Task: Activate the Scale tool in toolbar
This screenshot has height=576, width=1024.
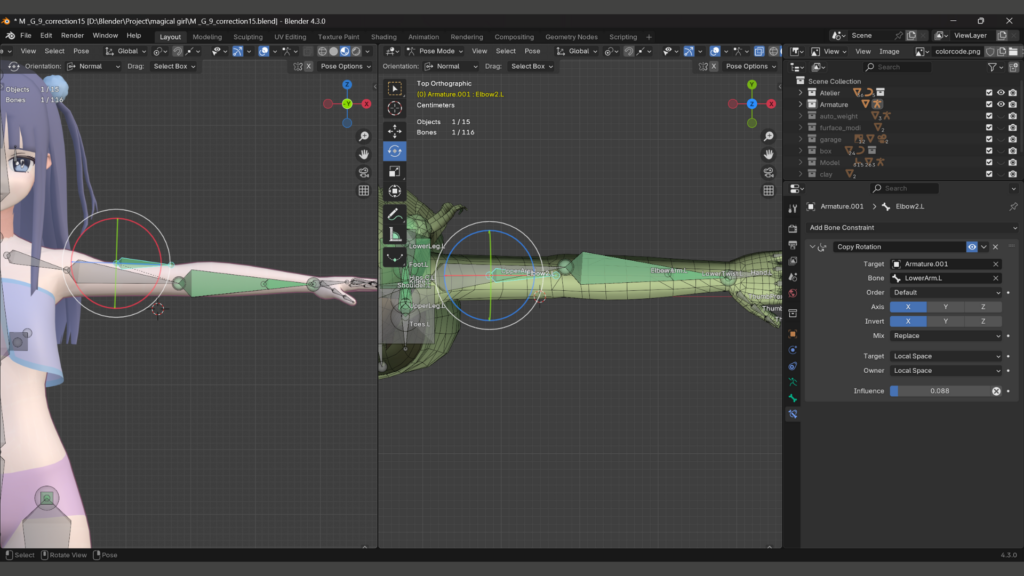Action: pos(395,171)
